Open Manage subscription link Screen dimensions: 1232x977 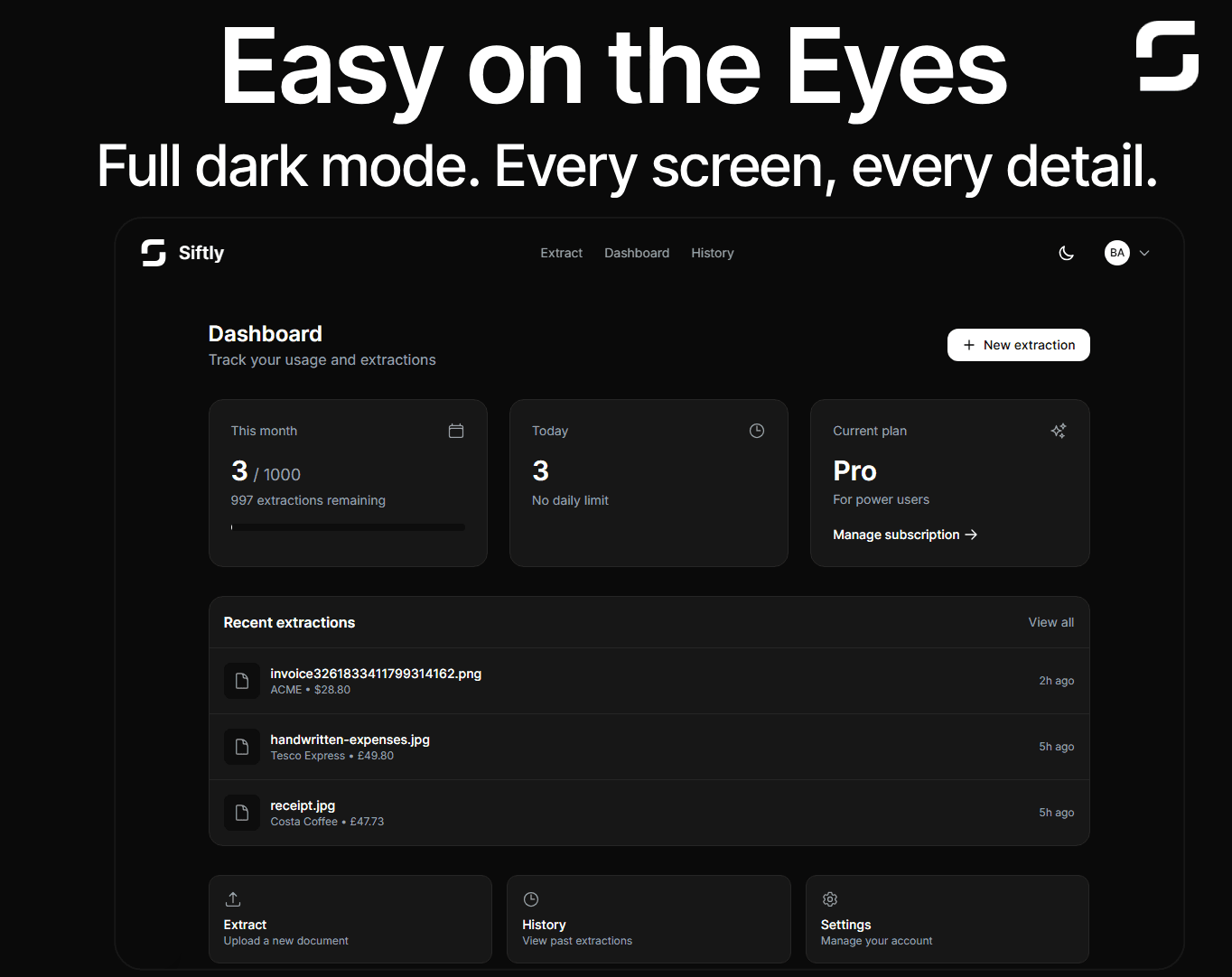904,535
